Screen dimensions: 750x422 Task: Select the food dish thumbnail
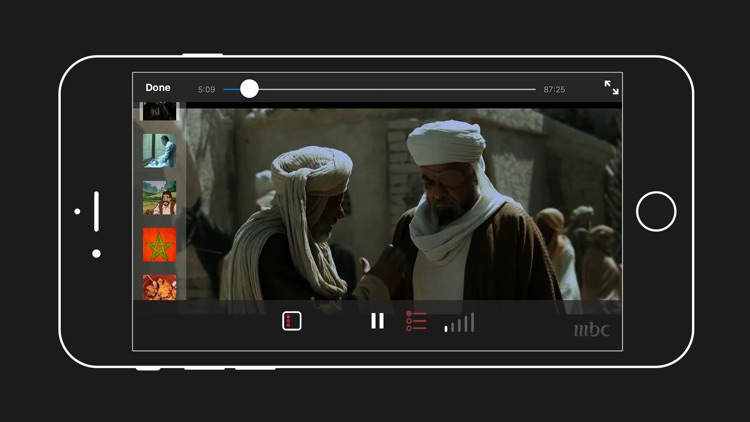[x=159, y=287]
